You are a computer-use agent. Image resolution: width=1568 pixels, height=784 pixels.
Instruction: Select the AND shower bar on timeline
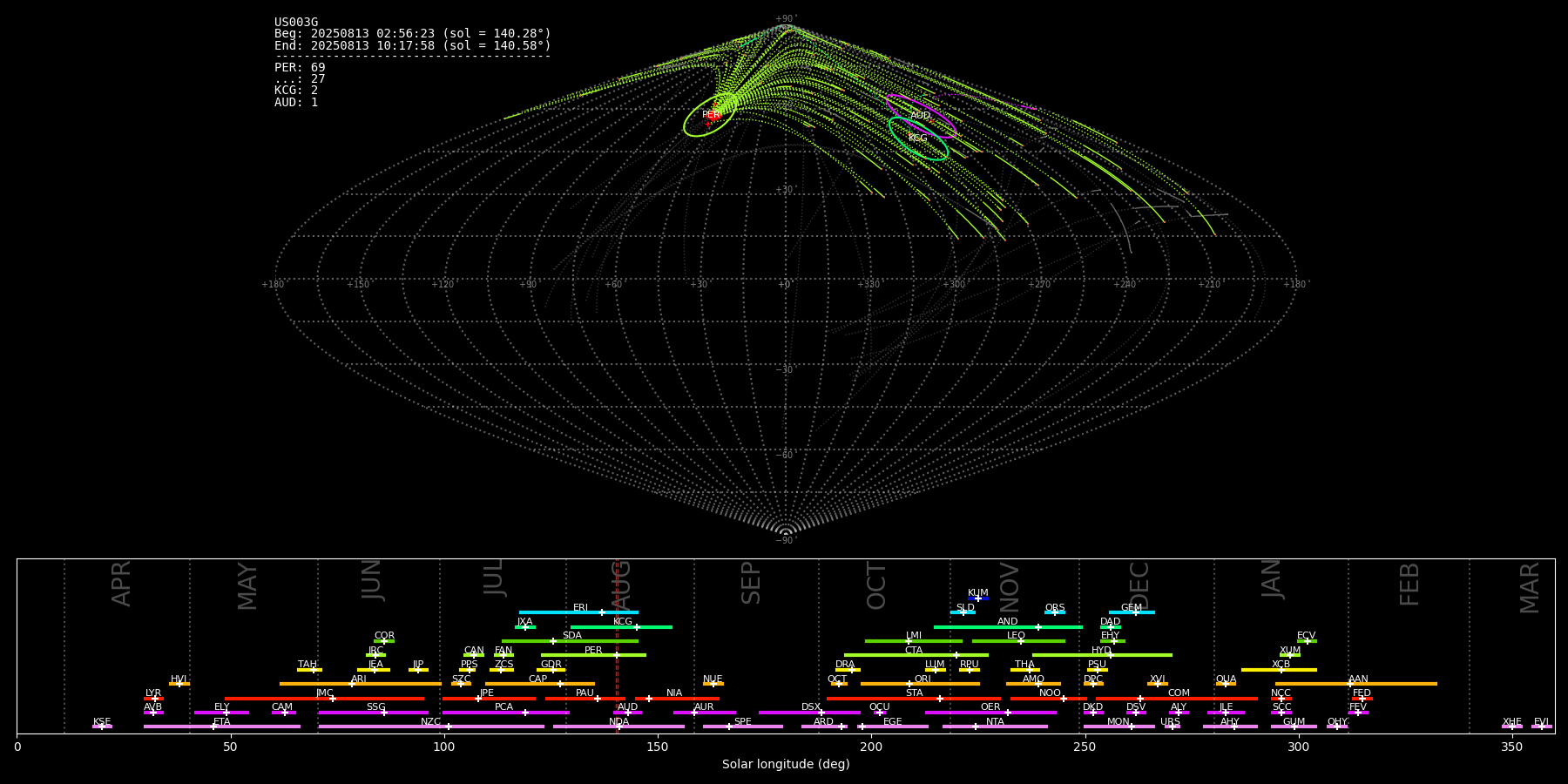[1008, 627]
